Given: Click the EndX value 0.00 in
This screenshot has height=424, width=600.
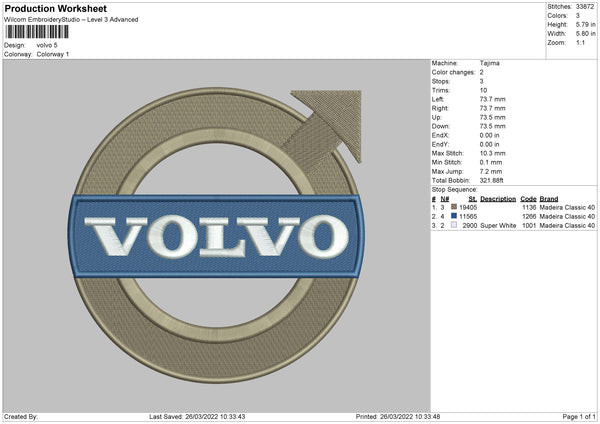Looking at the screenshot, I should pyautogui.click(x=489, y=135).
